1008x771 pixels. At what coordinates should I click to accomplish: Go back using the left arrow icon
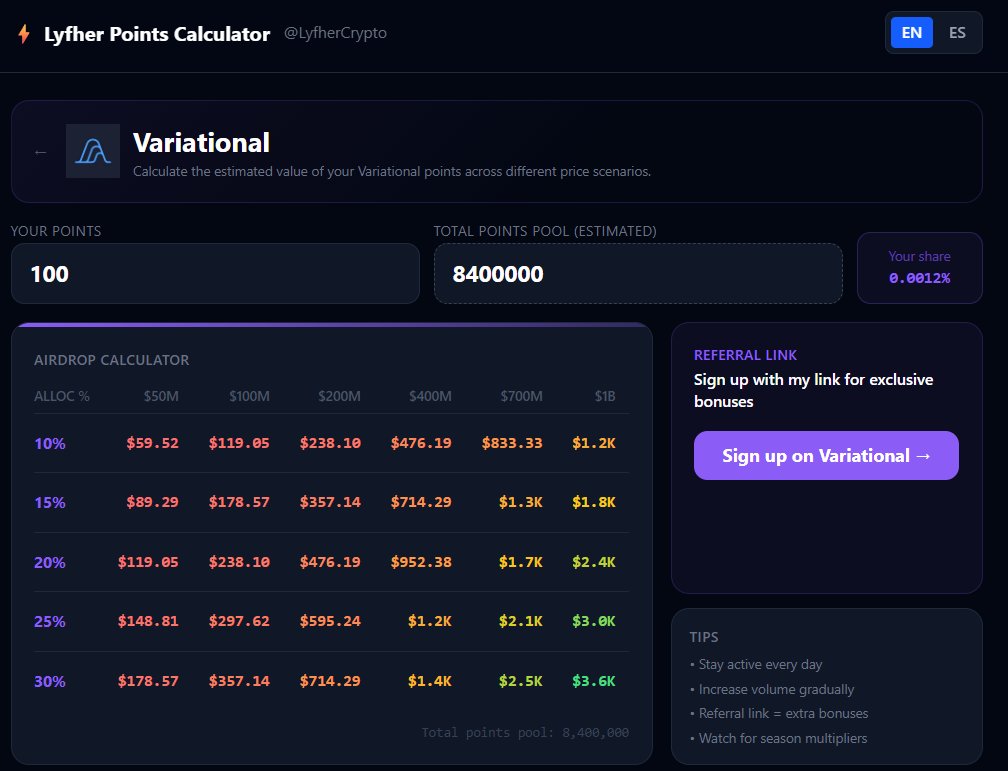(40, 152)
